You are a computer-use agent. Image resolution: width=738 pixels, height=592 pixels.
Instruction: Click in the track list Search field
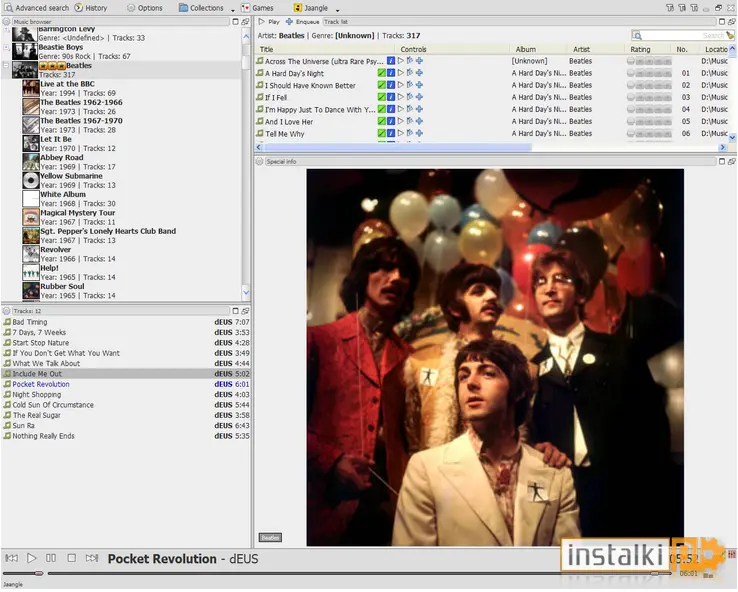pyautogui.click(x=682, y=35)
